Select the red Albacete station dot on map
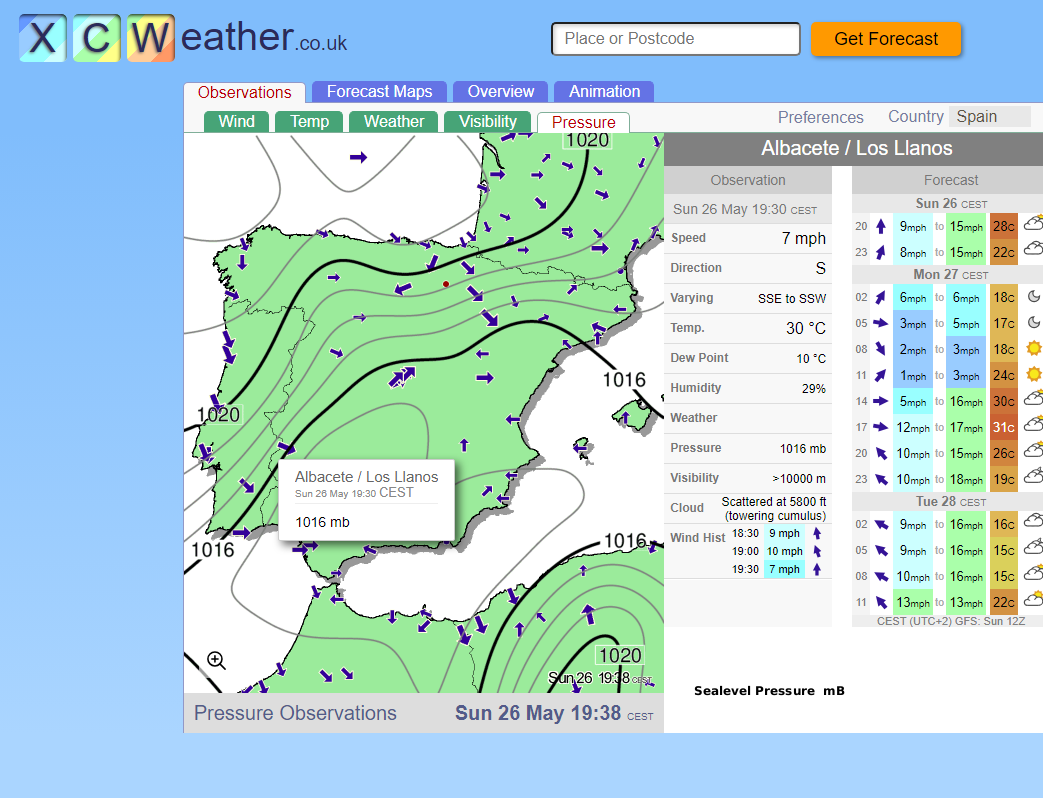Screen dimensions: 1043x798 pos(446,284)
